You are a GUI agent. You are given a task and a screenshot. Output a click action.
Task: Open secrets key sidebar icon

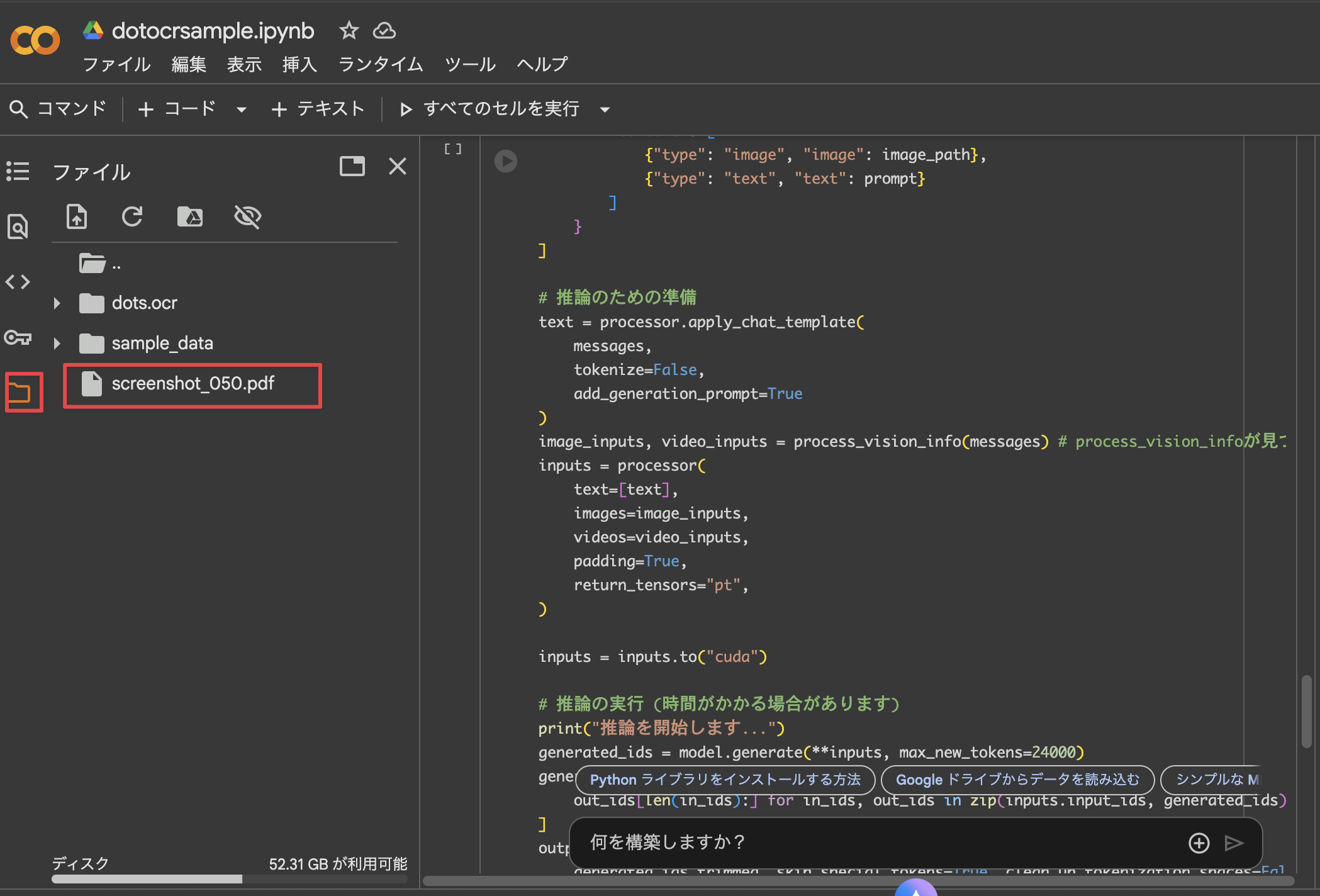(18, 338)
